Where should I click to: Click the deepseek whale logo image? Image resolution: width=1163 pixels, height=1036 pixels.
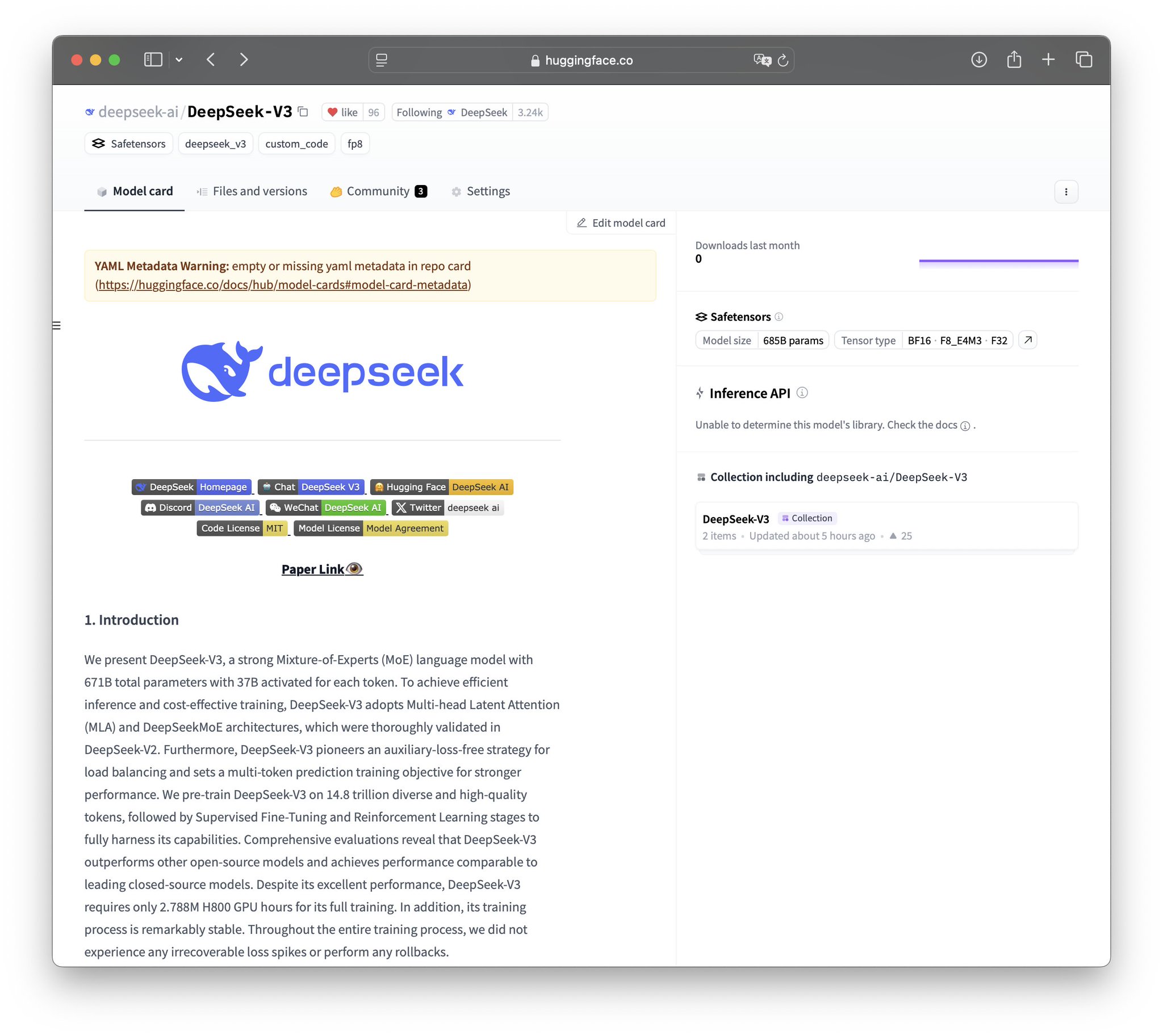323,371
